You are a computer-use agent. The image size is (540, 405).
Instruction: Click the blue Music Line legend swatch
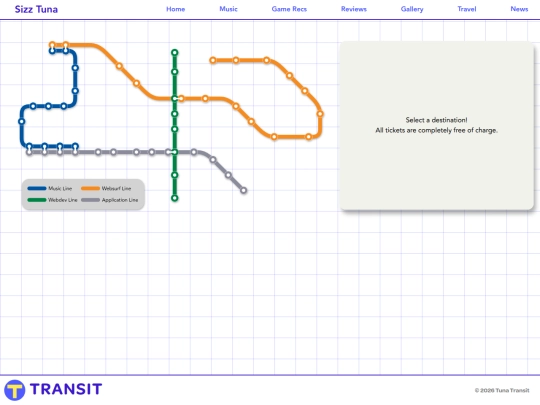(37, 188)
